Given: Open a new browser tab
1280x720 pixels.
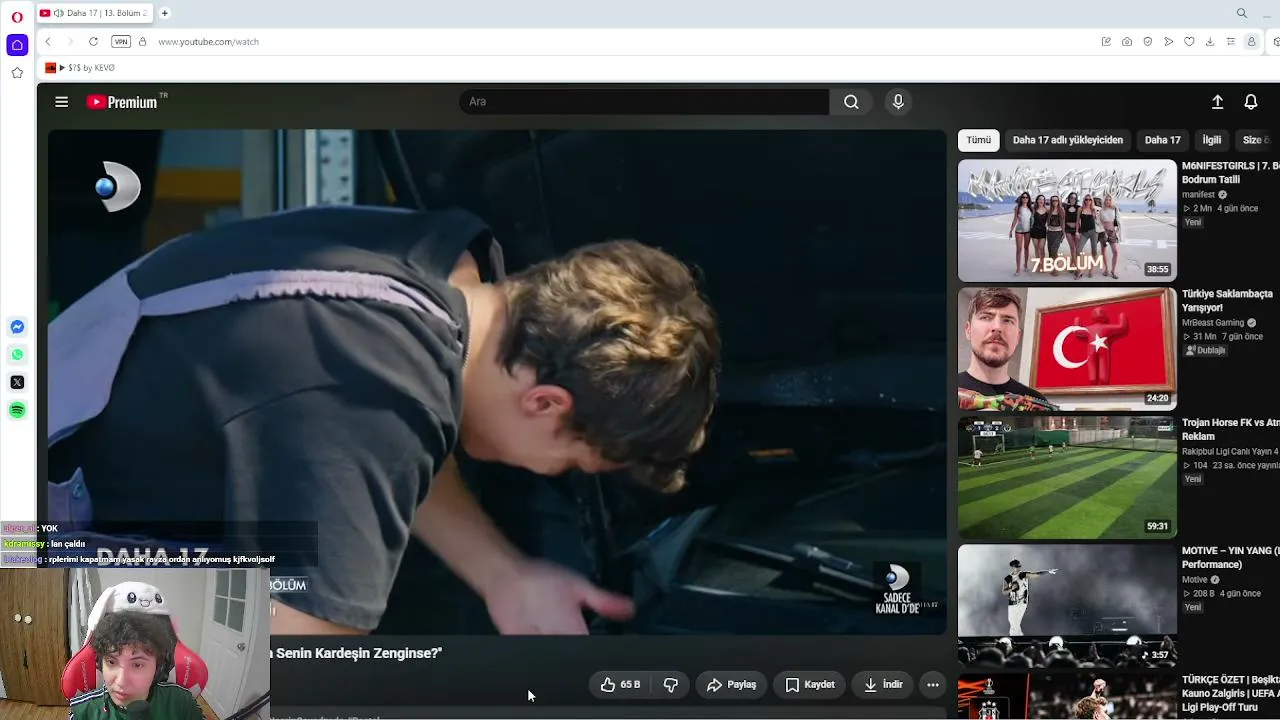Looking at the screenshot, I should [165, 13].
